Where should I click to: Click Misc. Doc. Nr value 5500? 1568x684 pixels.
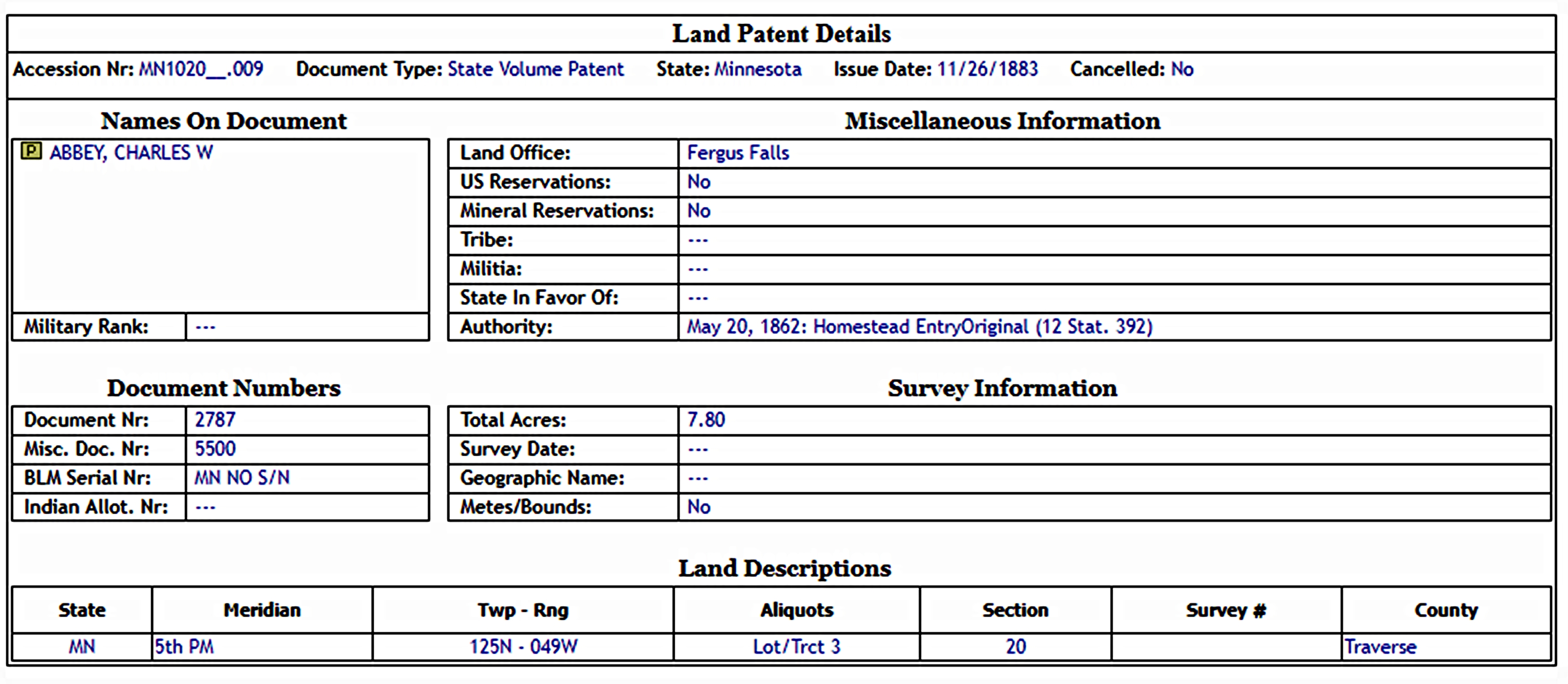[x=215, y=449]
